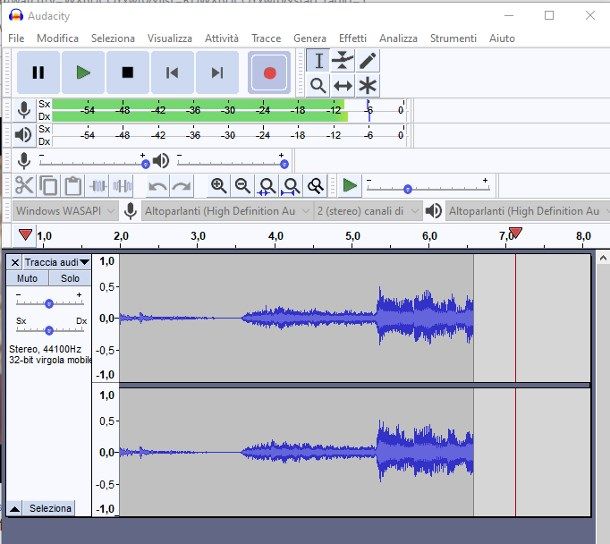The width and height of the screenshot is (610, 544).
Task: Click the Cut scissors icon
Action: click(x=24, y=185)
